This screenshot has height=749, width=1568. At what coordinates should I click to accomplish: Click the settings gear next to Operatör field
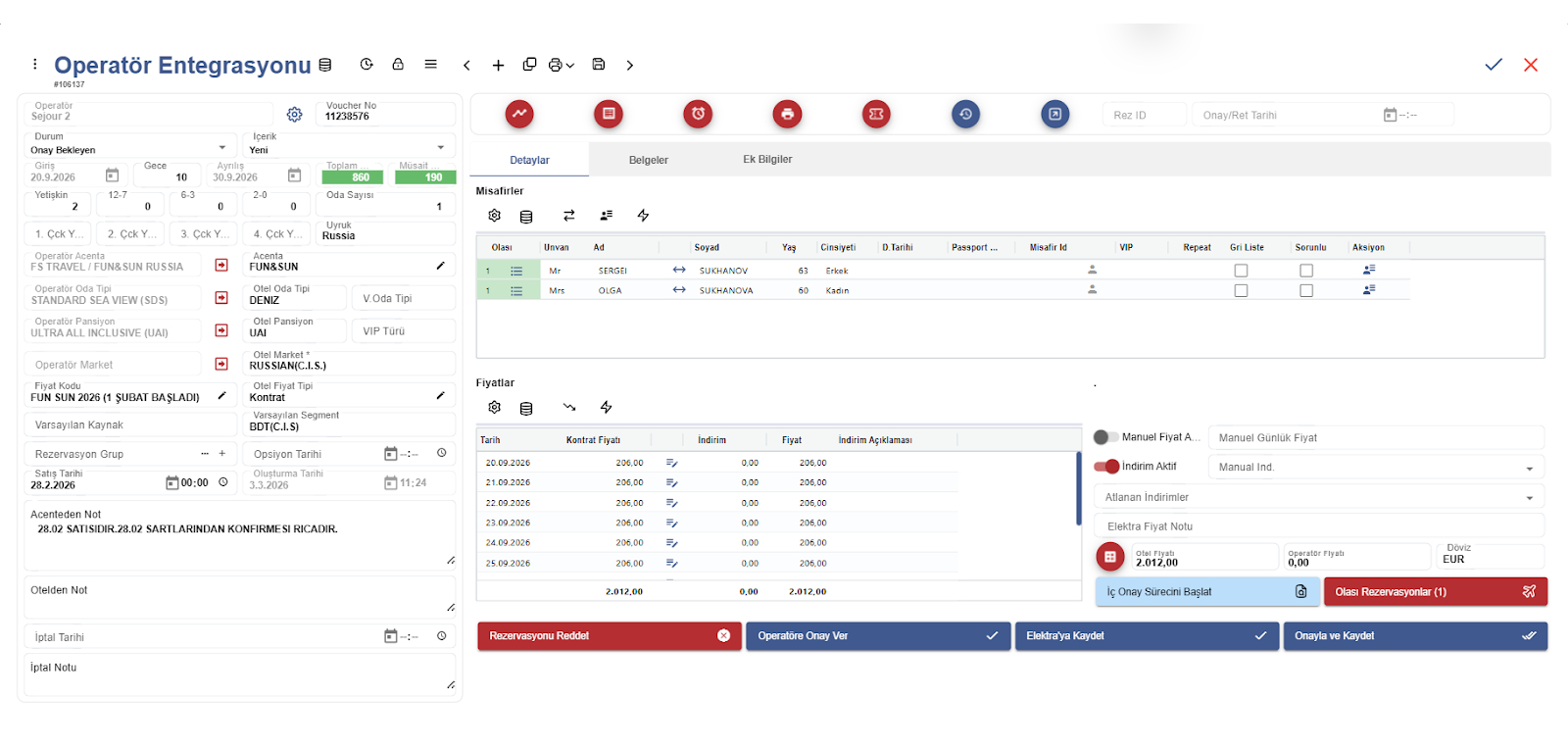[294, 115]
